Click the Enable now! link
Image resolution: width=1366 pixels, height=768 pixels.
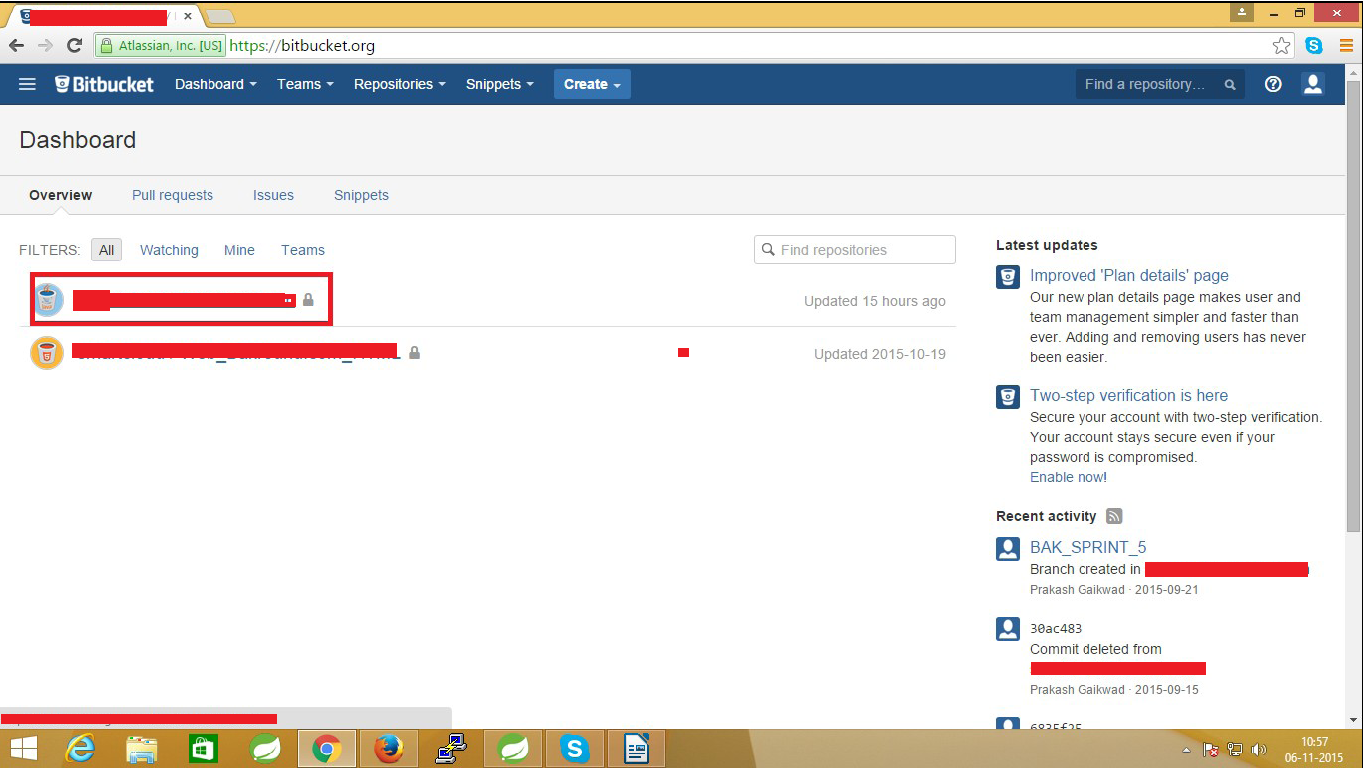click(x=1068, y=477)
